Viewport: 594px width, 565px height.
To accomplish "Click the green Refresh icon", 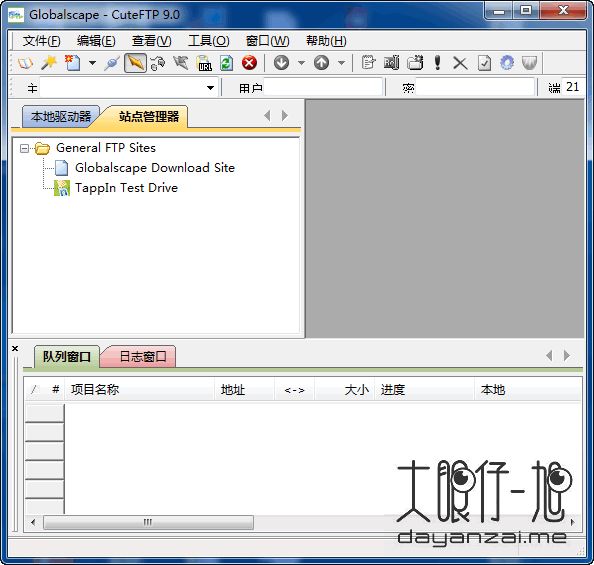I will click(x=227, y=63).
